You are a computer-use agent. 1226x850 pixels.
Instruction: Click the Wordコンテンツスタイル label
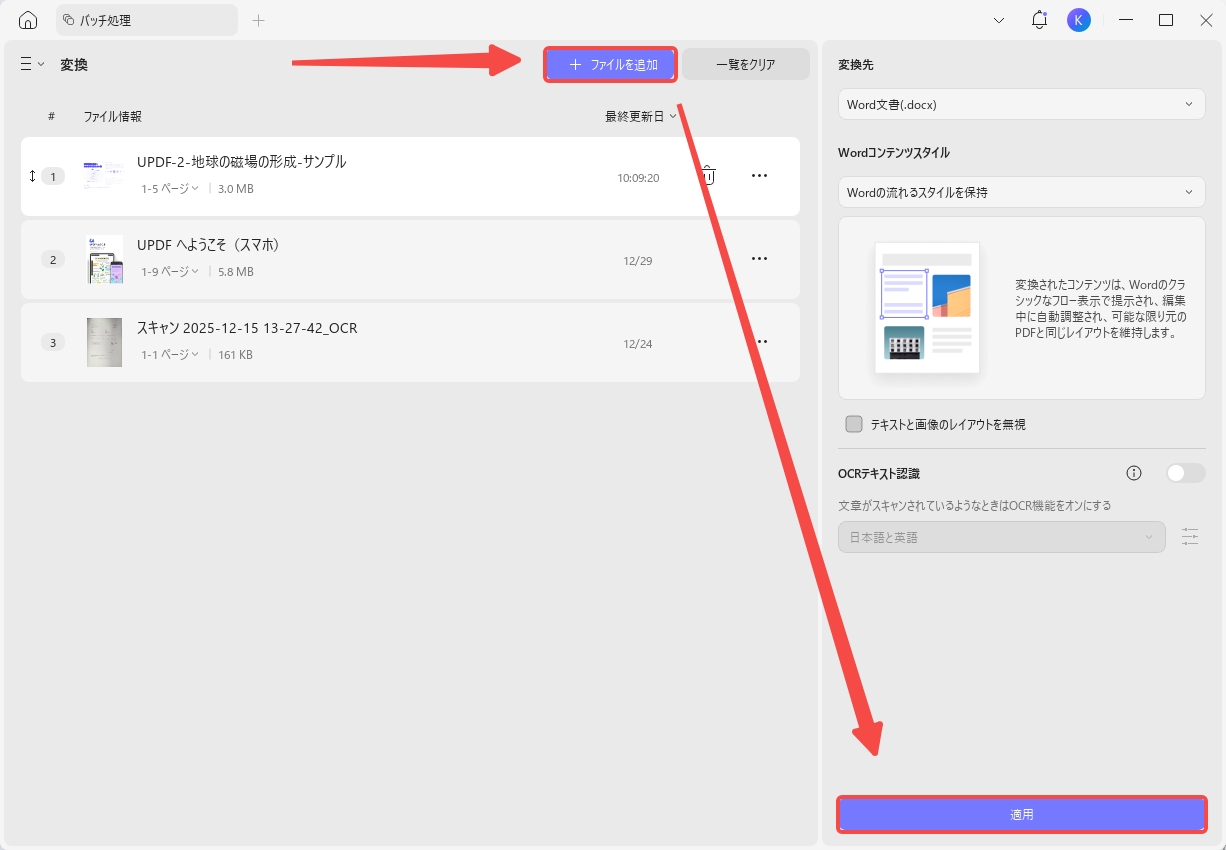tap(894, 152)
